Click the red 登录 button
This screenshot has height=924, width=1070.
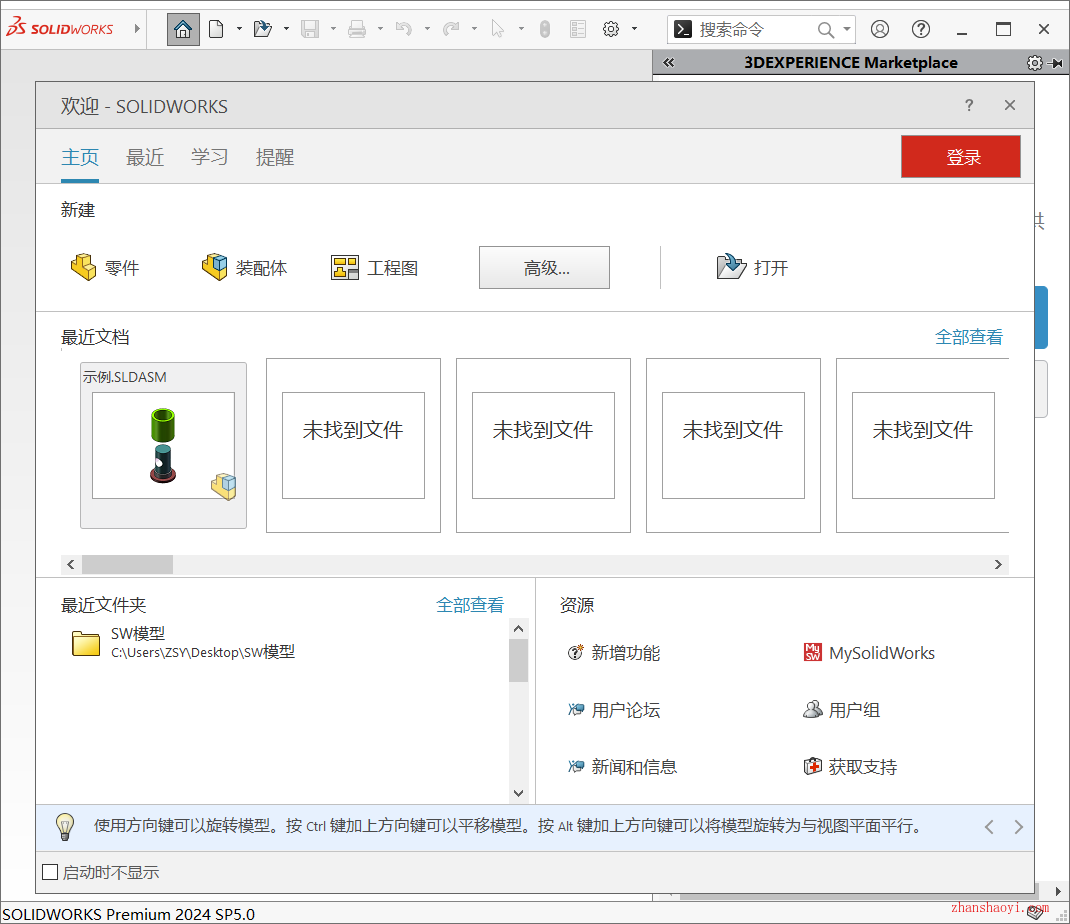coord(961,156)
